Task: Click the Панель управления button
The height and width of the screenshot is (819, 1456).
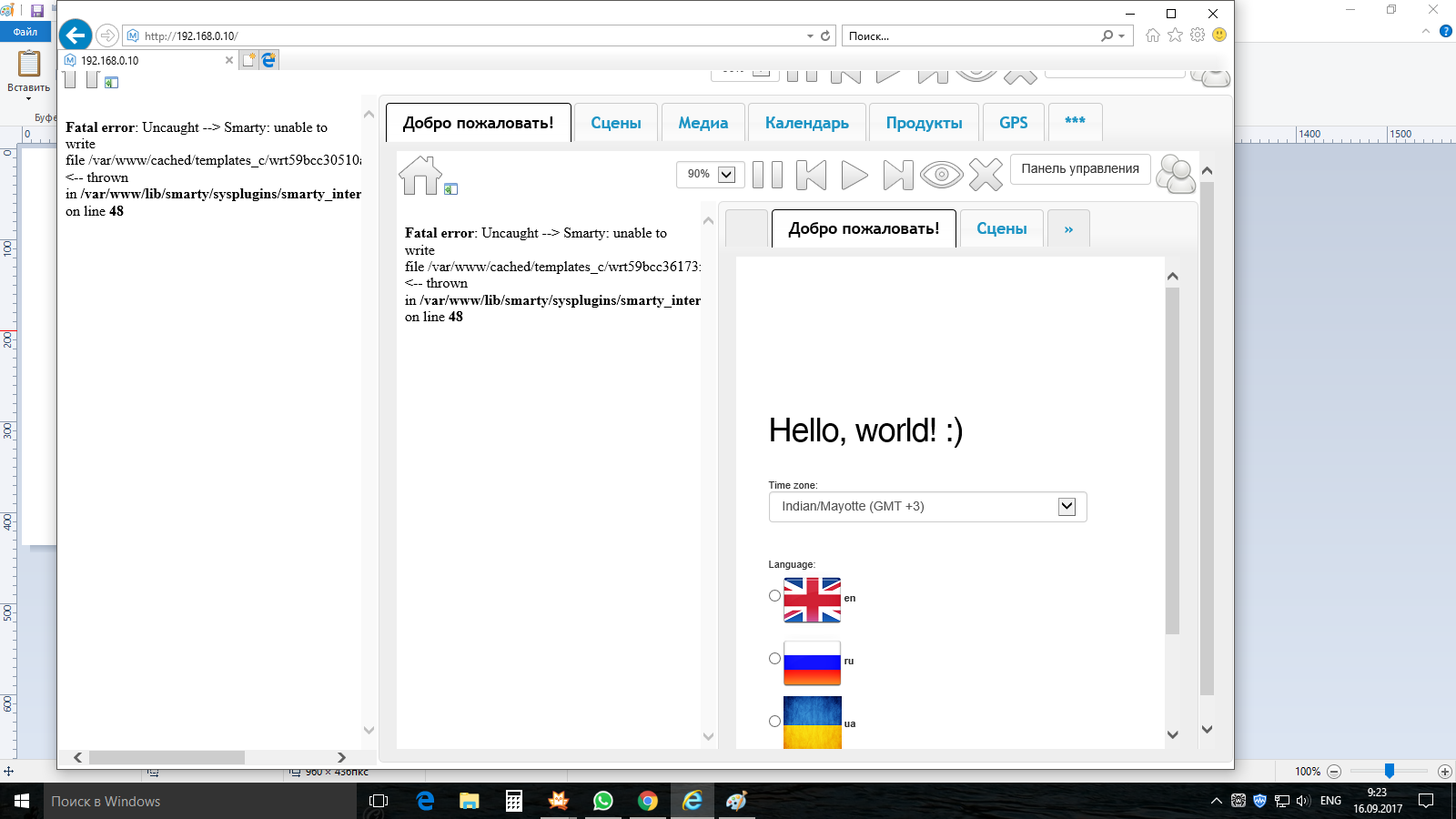Action: tap(1079, 169)
